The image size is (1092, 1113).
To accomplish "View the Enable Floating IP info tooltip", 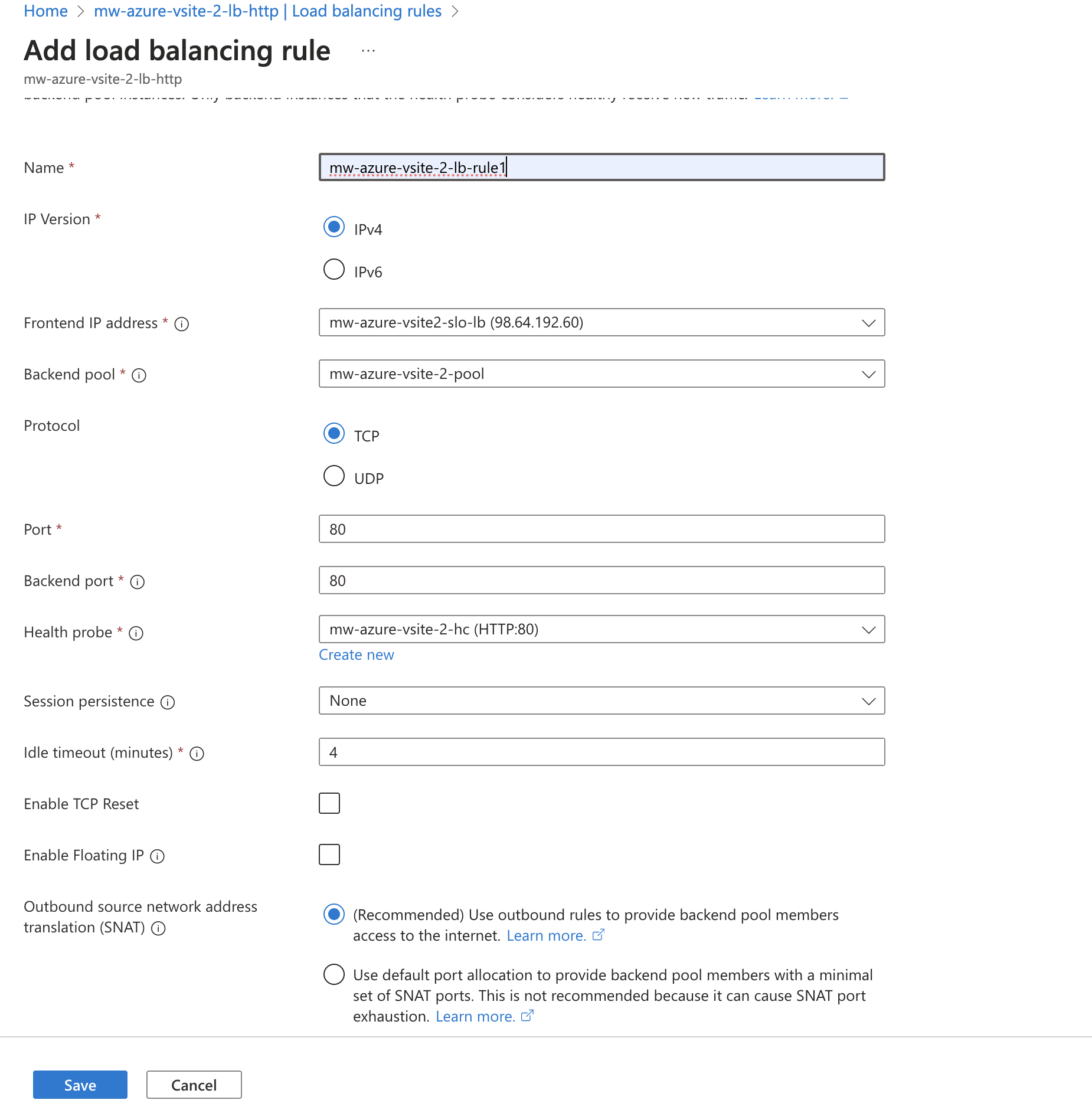I will point(157,856).
